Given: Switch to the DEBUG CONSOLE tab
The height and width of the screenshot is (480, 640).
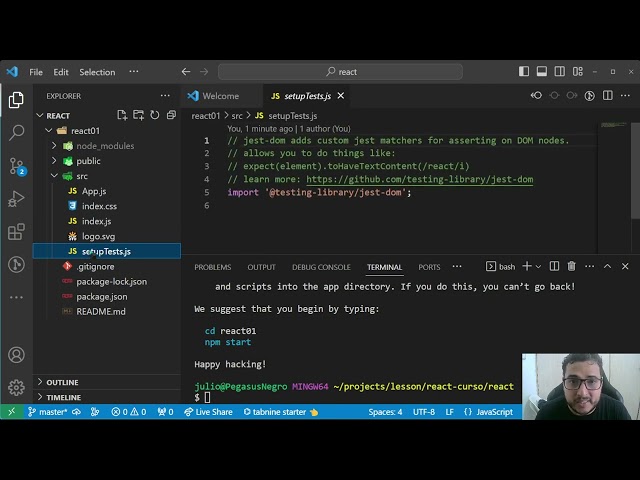Looking at the screenshot, I should [x=321, y=267].
